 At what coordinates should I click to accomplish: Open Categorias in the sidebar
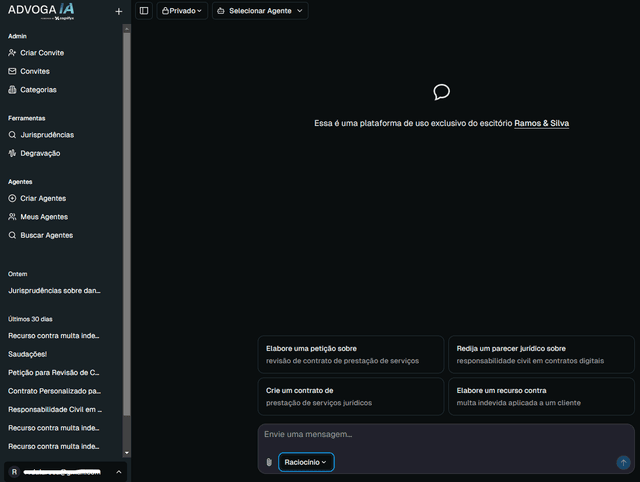[x=38, y=89]
